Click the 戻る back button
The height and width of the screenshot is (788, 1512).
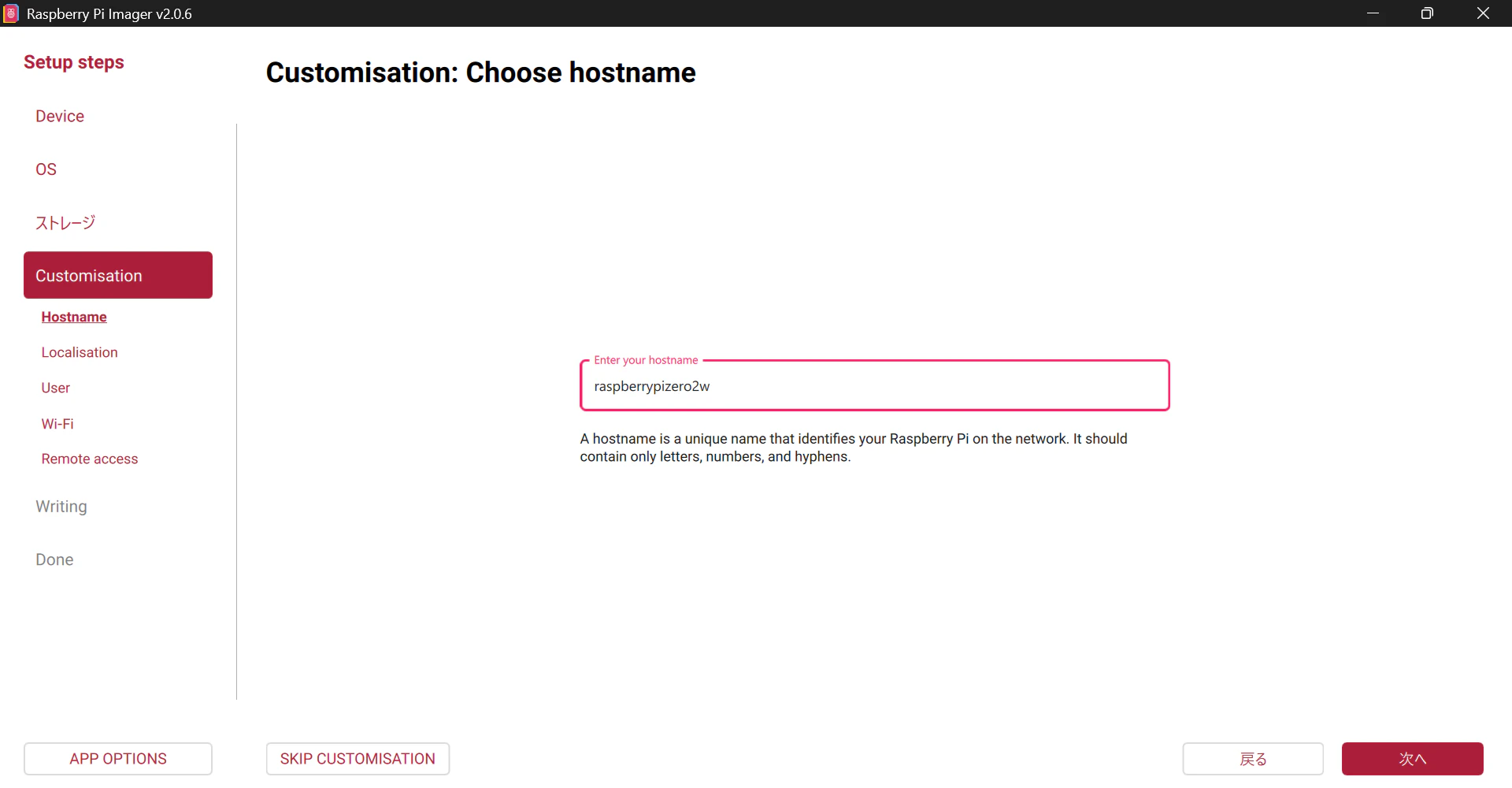pyautogui.click(x=1253, y=759)
